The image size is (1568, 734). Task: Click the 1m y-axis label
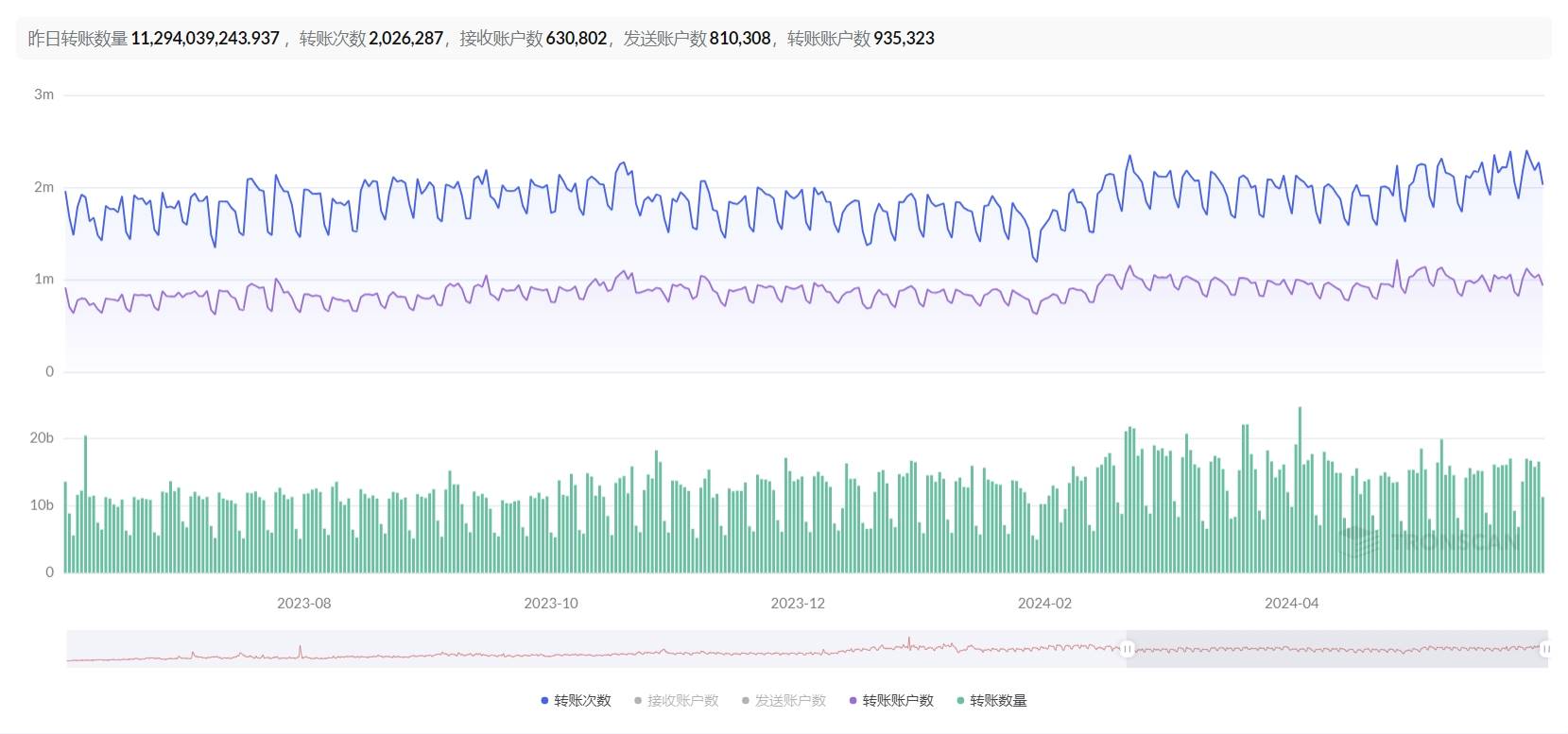43,279
